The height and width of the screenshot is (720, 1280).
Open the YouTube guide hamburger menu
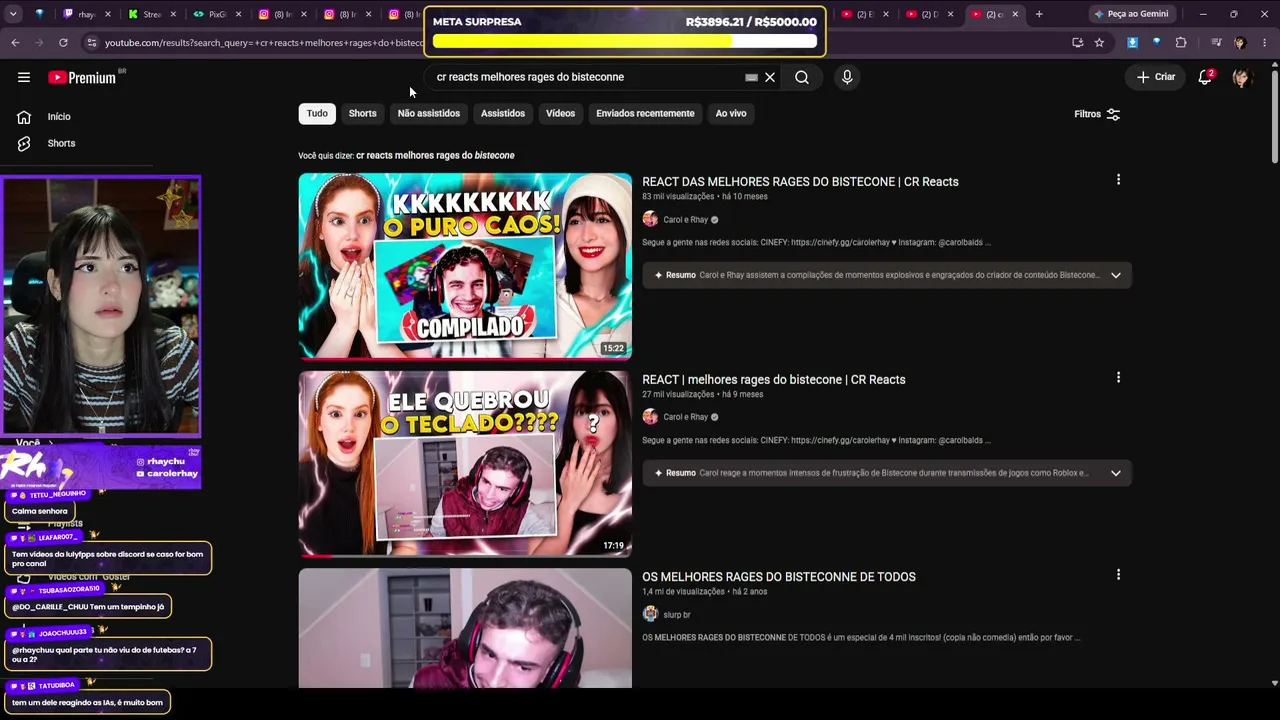(24, 77)
